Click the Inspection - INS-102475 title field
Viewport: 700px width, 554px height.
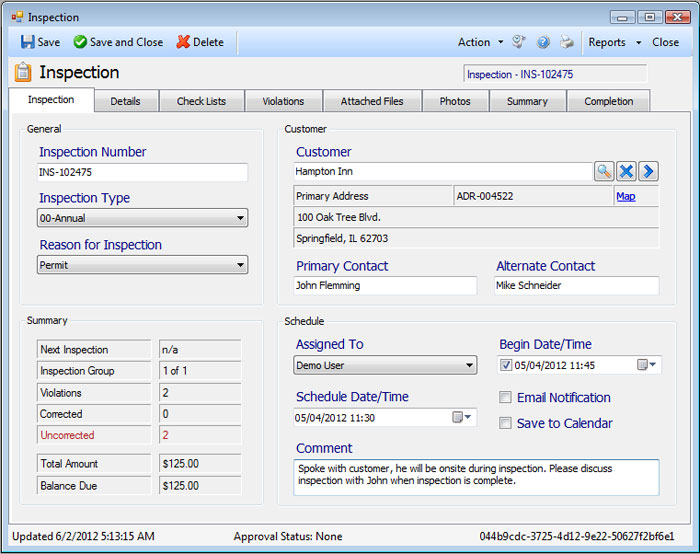click(x=555, y=74)
